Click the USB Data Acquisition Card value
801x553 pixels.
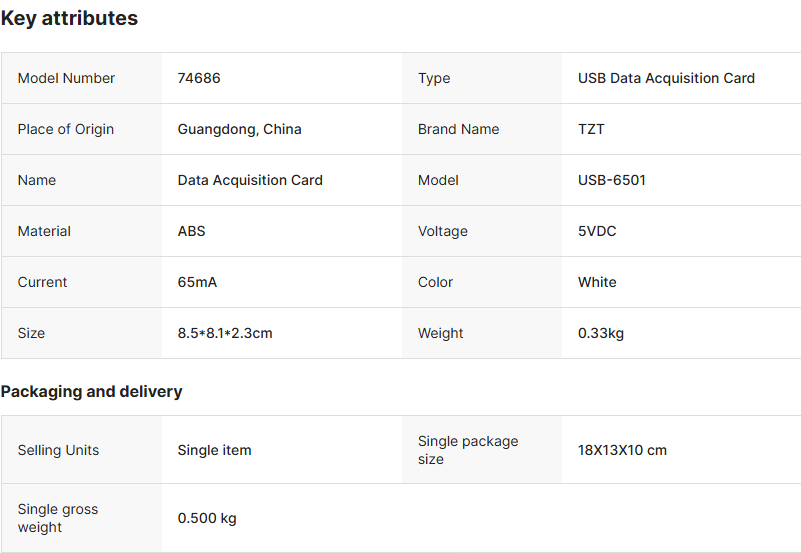pyautogui.click(x=666, y=78)
